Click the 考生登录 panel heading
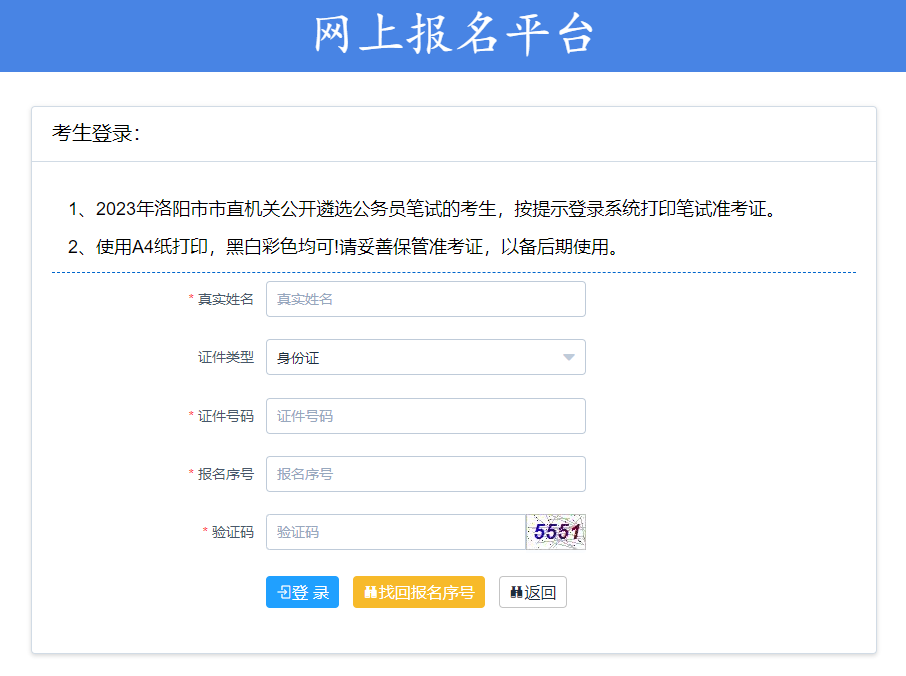 (96, 134)
